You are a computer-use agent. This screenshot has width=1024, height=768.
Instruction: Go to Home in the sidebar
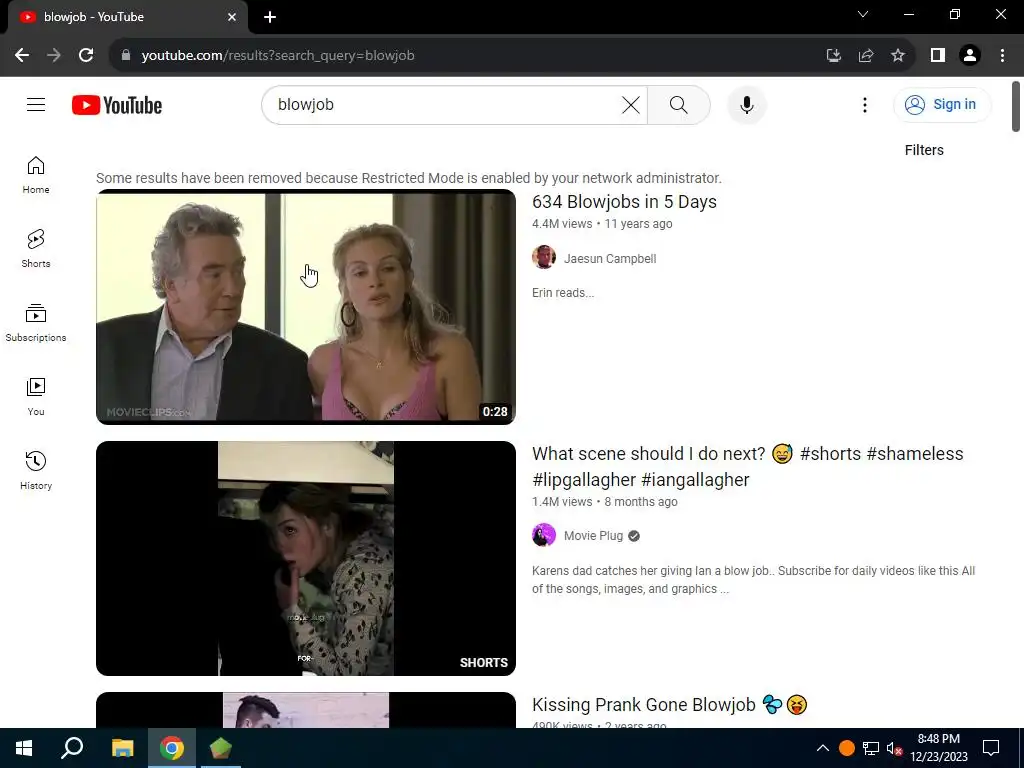(36, 175)
